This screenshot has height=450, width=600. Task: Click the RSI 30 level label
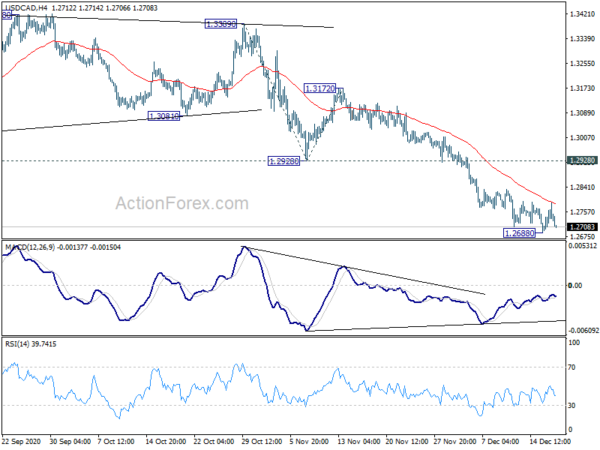[572, 406]
